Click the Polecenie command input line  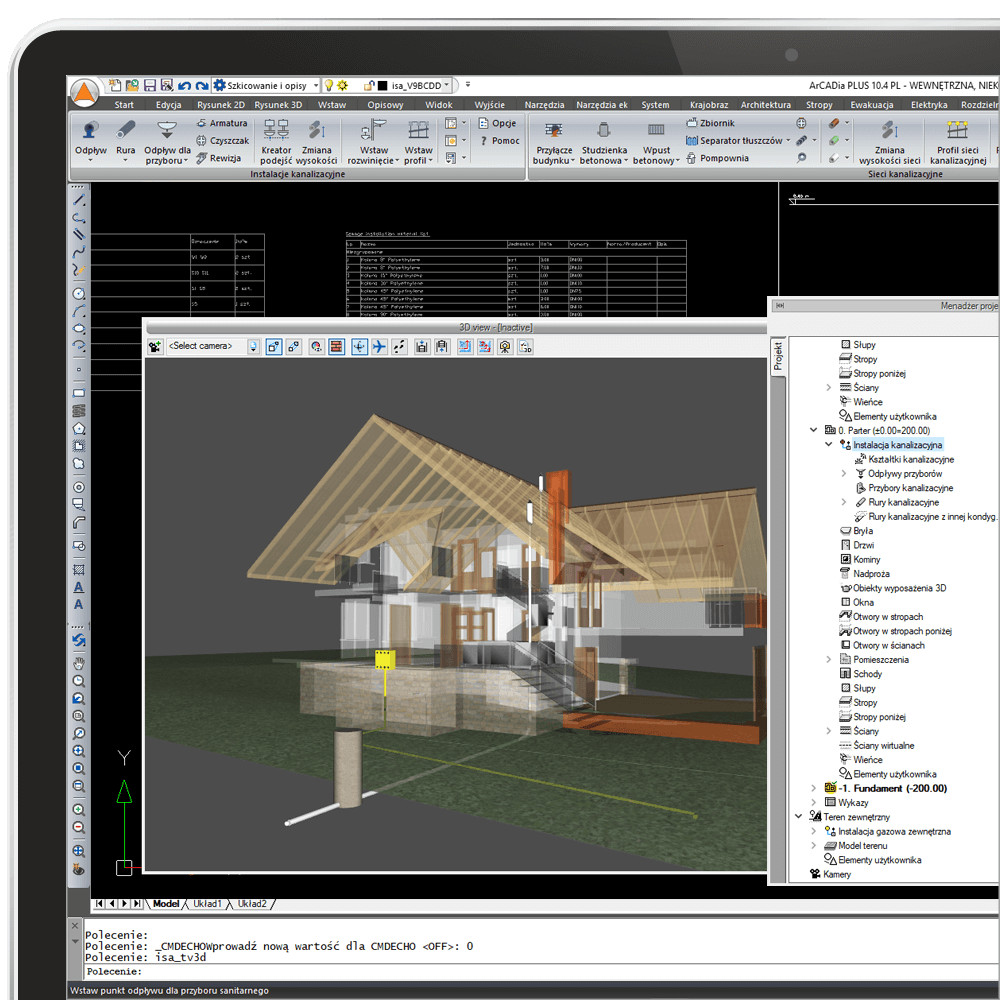click(x=541, y=971)
